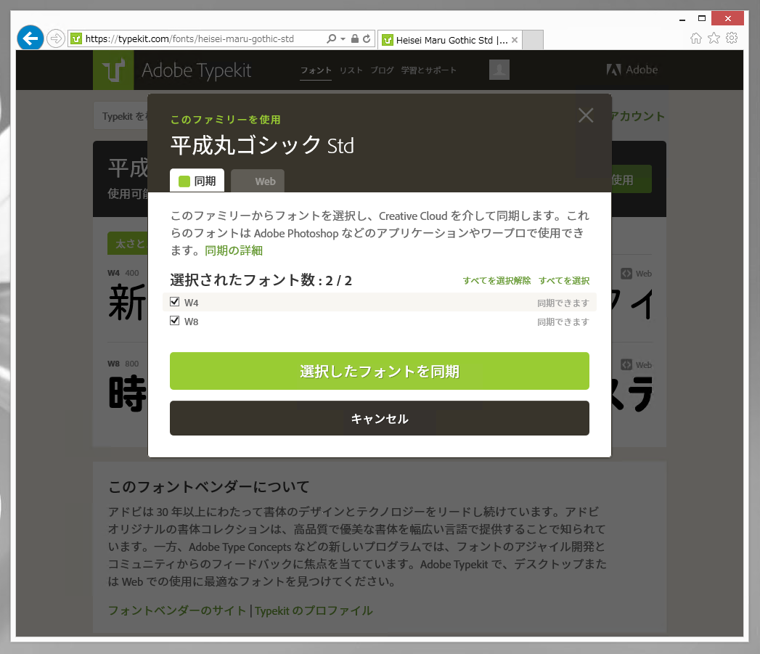Viewport: 760px width, 654px height.
Task: Click the キャンセル button
Action: coord(380,418)
